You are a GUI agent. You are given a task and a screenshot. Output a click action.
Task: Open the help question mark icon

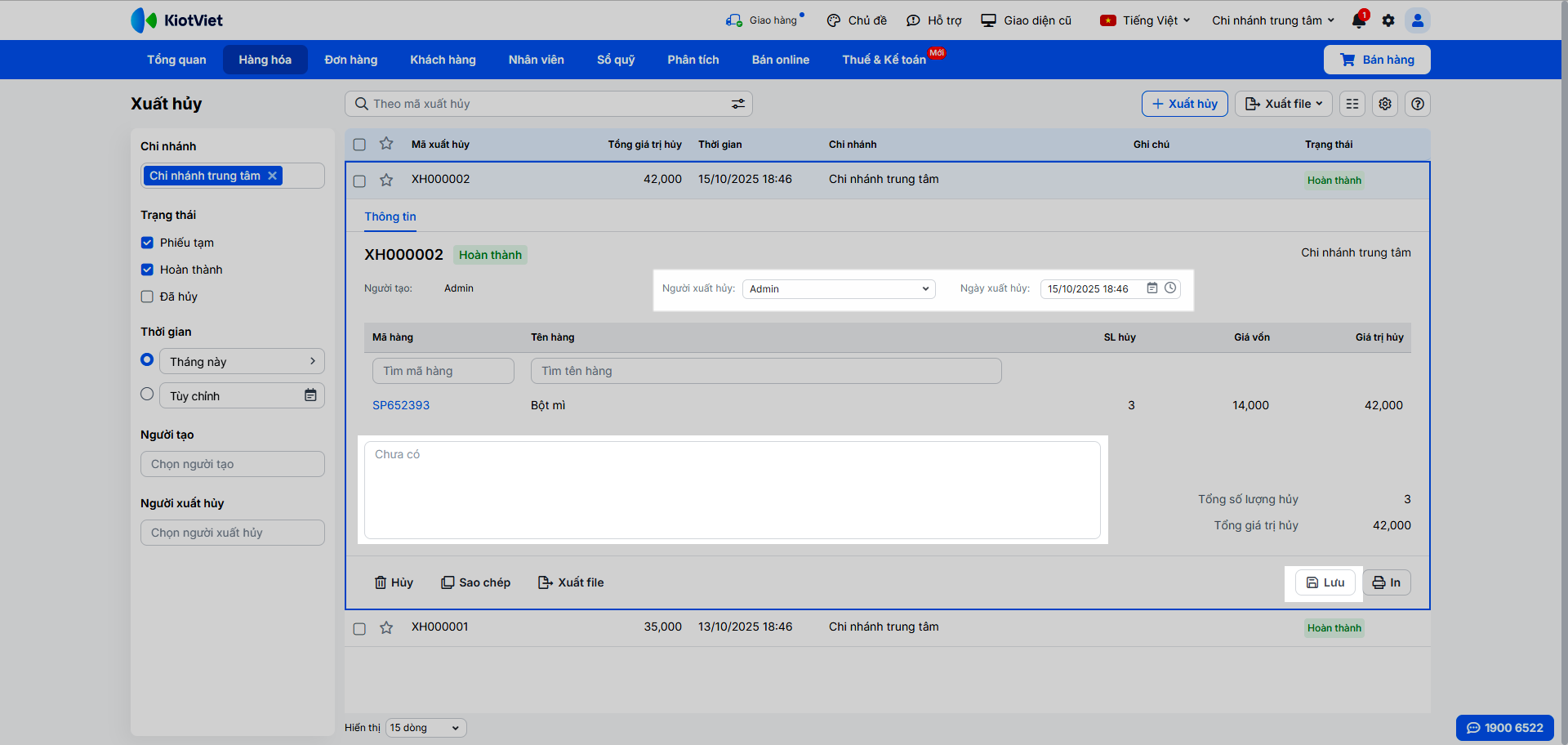tap(1418, 104)
